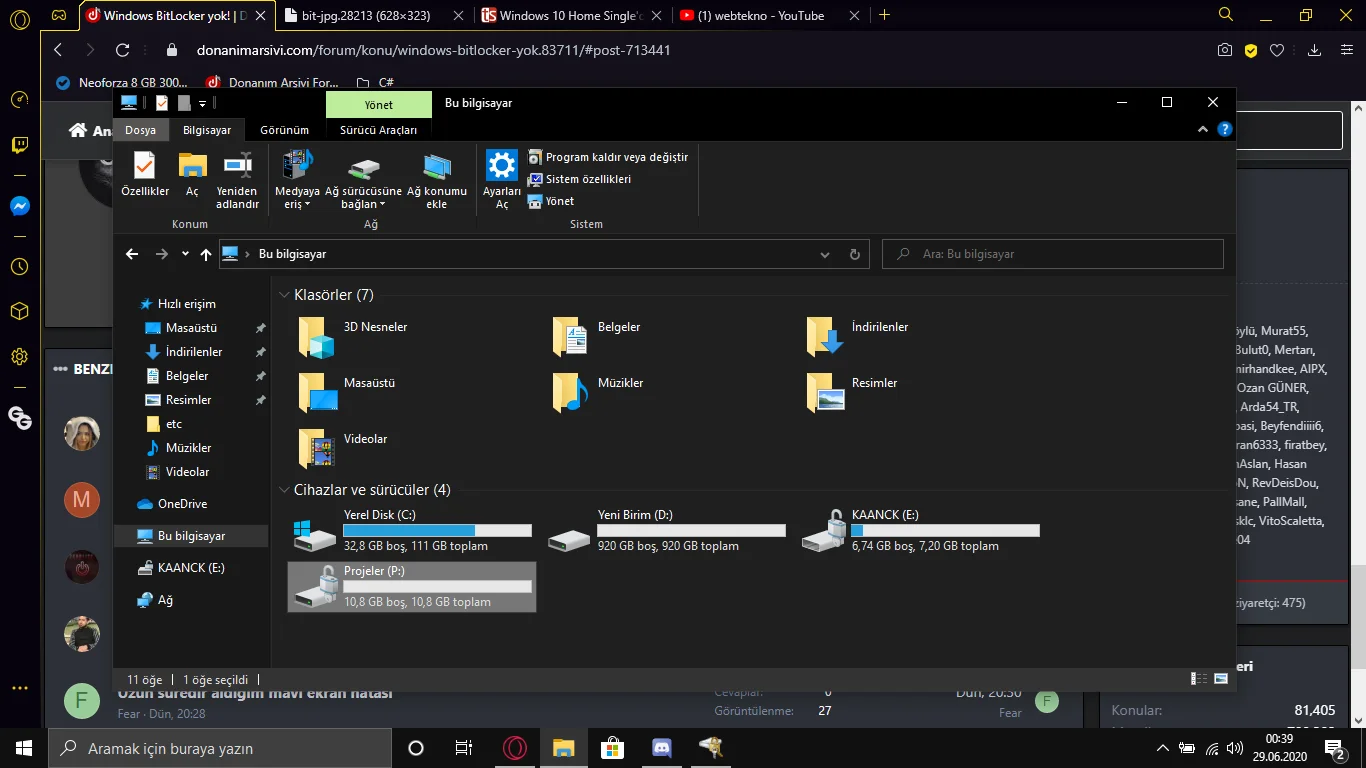The image size is (1366, 768).
Task: Click the Ara: Bu bilgisayar search box
Action: [x=1052, y=254]
